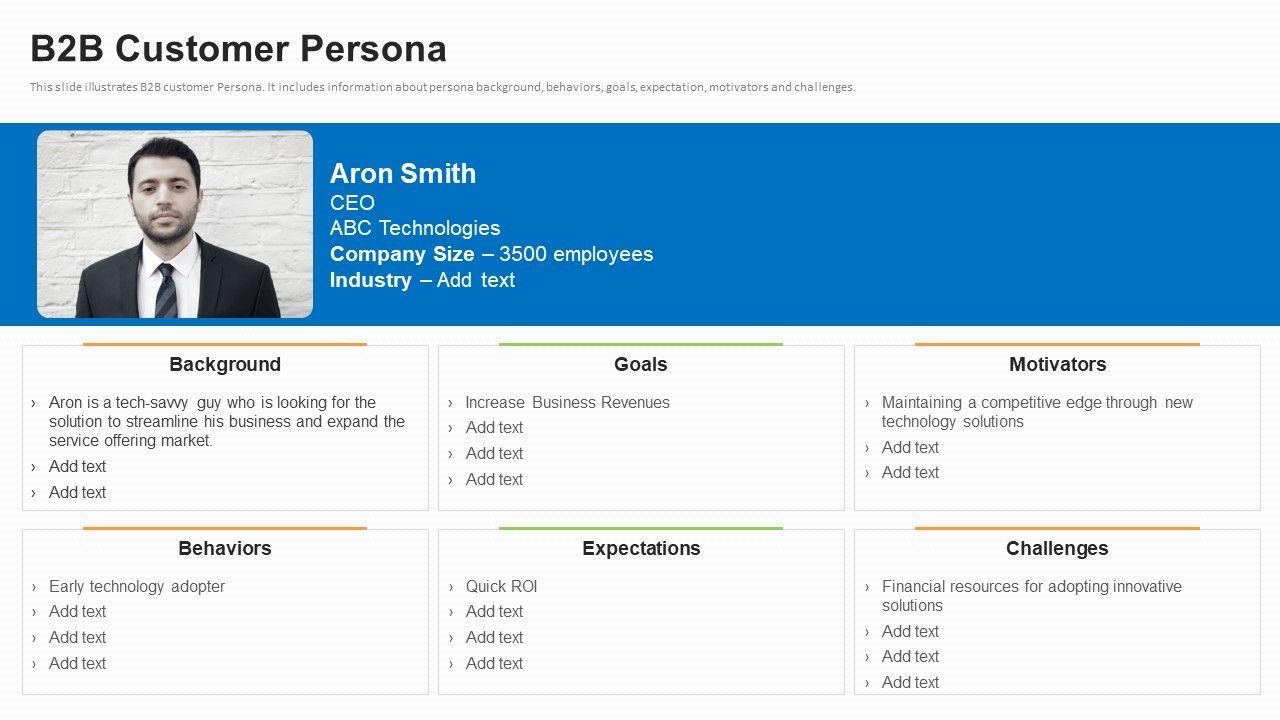Click the Quick ROI bullet text
Screen dimensions: 1280x720
pyautogui.click(x=501, y=587)
